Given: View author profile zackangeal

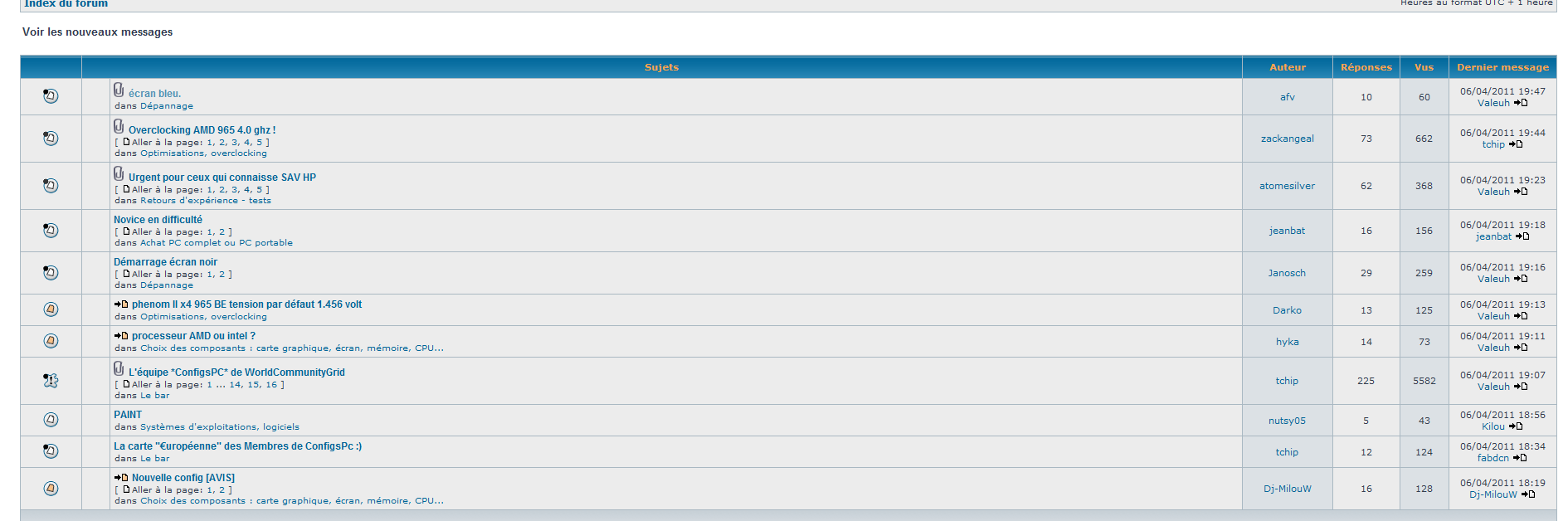Looking at the screenshot, I should tap(1287, 139).
